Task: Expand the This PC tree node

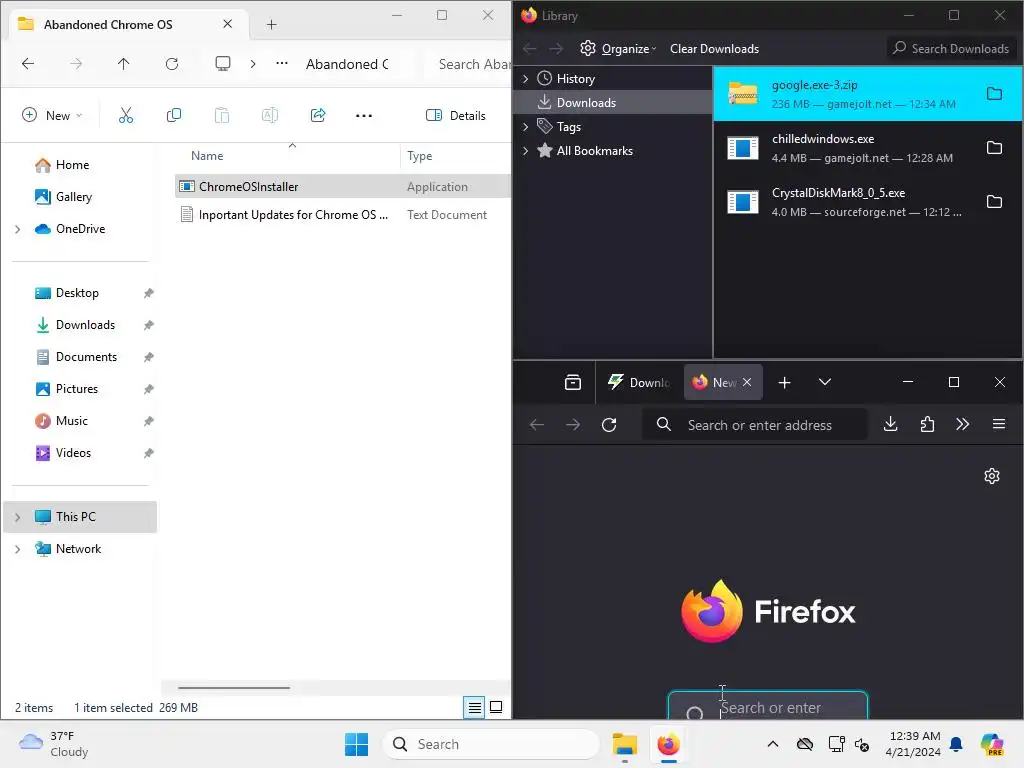Action: pyautogui.click(x=18, y=517)
